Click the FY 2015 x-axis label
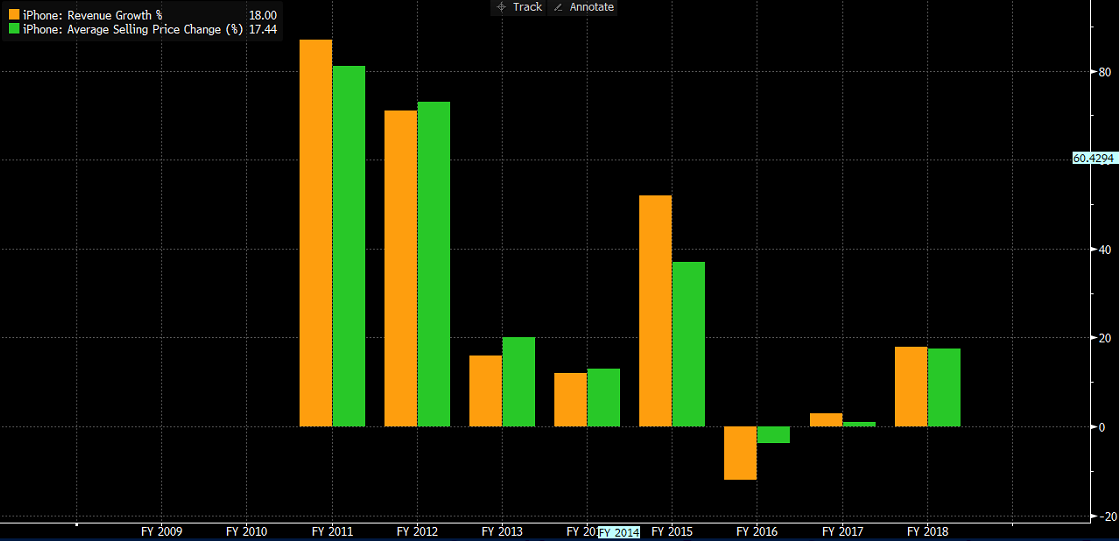The width and height of the screenshot is (1120, 541). point(672,532)
